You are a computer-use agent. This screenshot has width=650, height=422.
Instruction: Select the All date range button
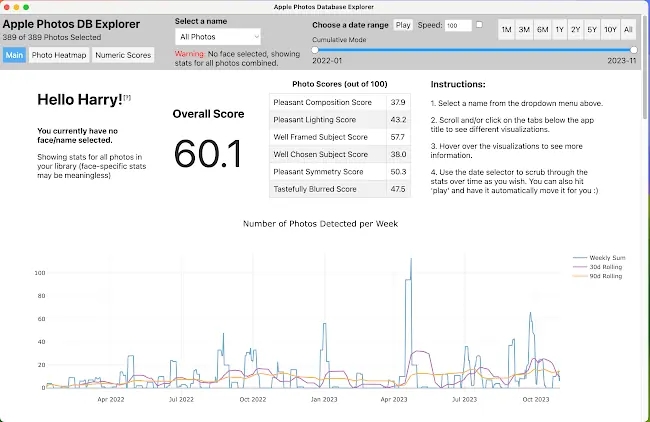[x=628, y=30]
